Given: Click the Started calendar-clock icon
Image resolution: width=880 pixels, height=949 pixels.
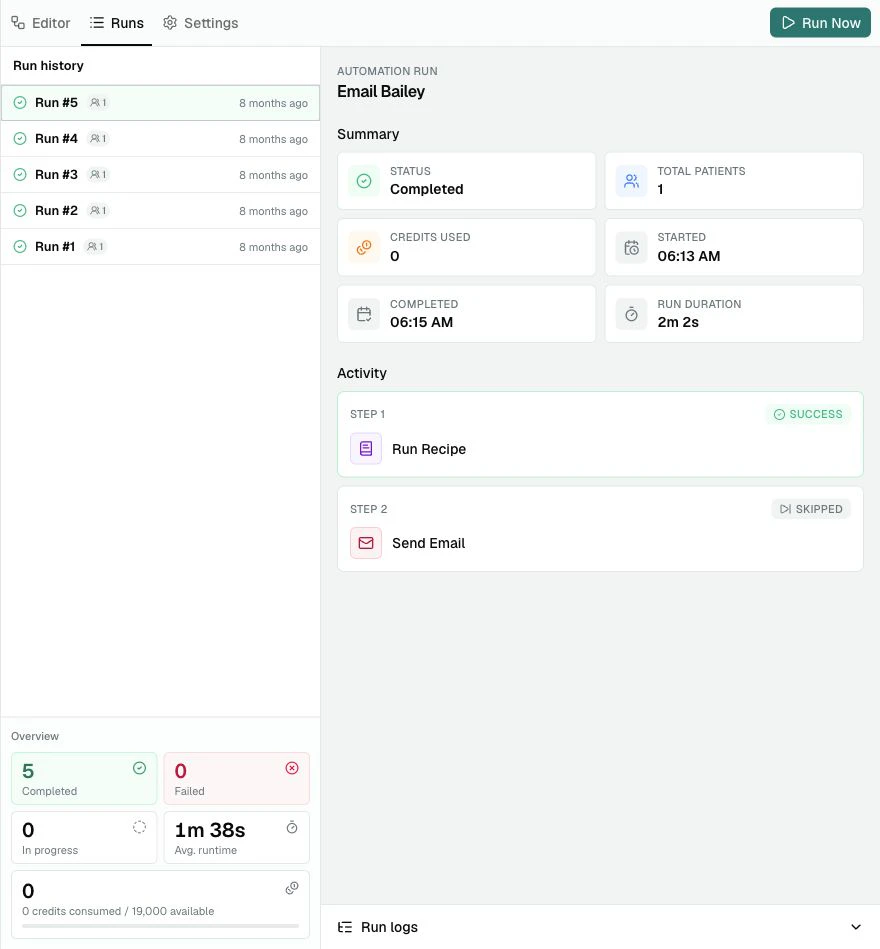Looking at the screenshot, I should tap(631, 248).
